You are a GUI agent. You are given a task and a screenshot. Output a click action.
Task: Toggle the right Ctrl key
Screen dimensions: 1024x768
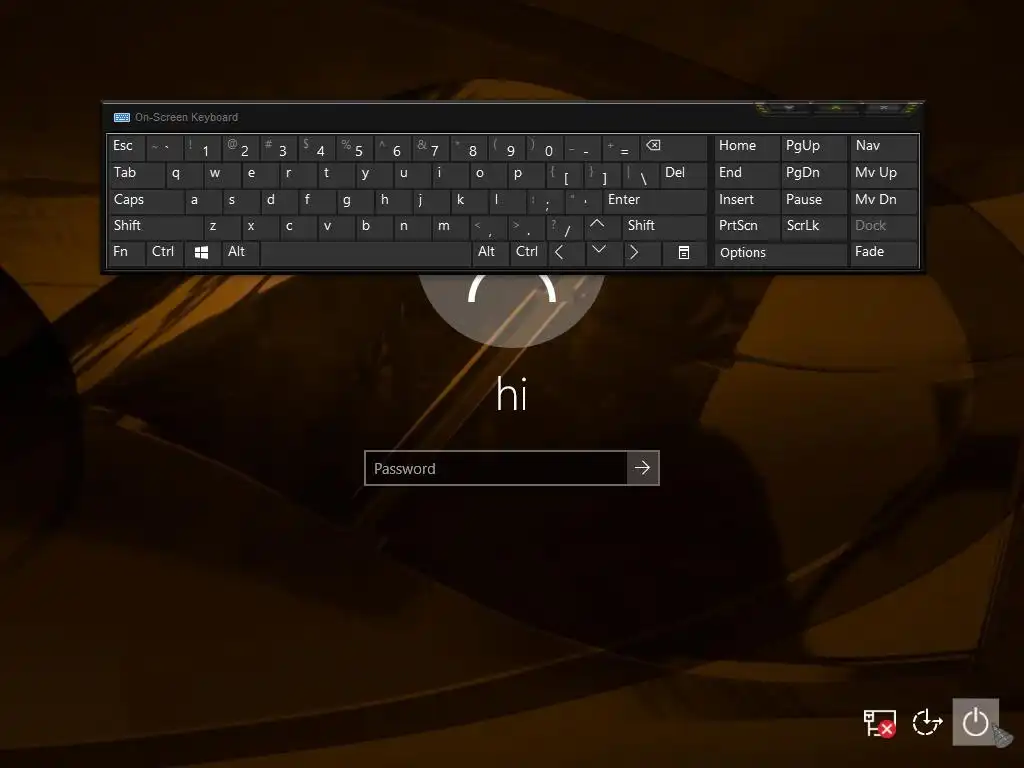point(528,252)
